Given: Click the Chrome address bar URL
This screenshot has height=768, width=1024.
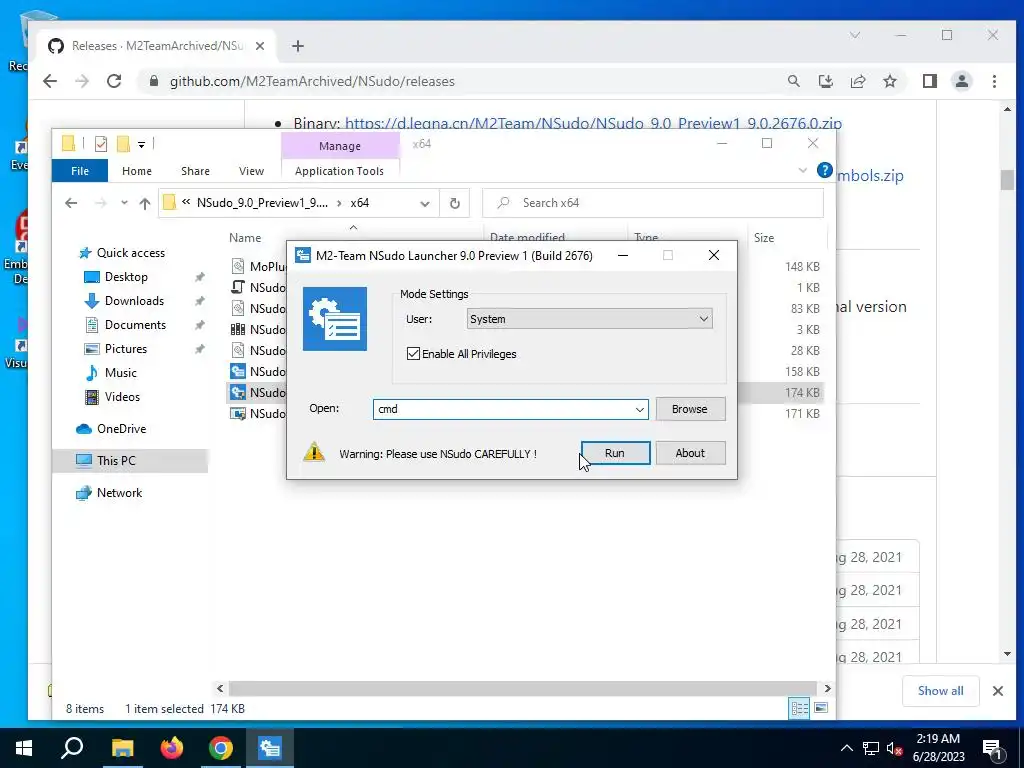Looking at the screenshot, I should (x=312, y=82).
